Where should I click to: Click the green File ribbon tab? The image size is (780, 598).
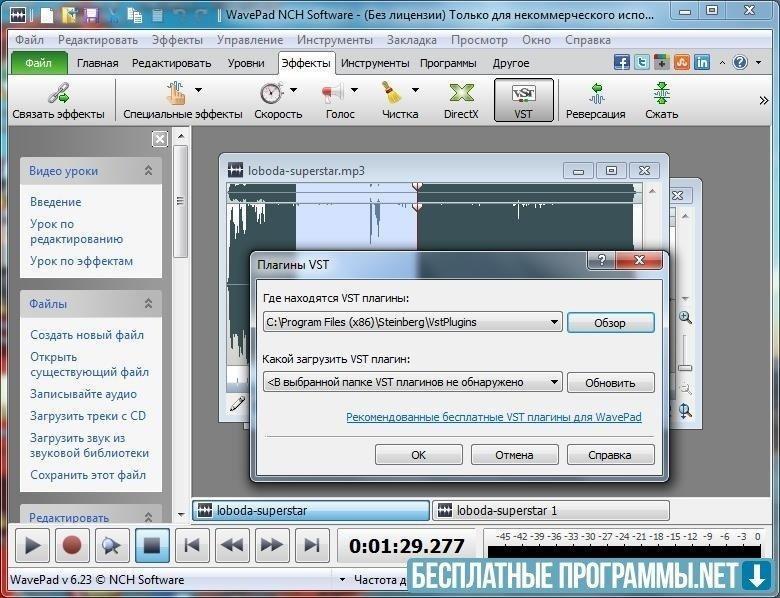coord(39,63)
